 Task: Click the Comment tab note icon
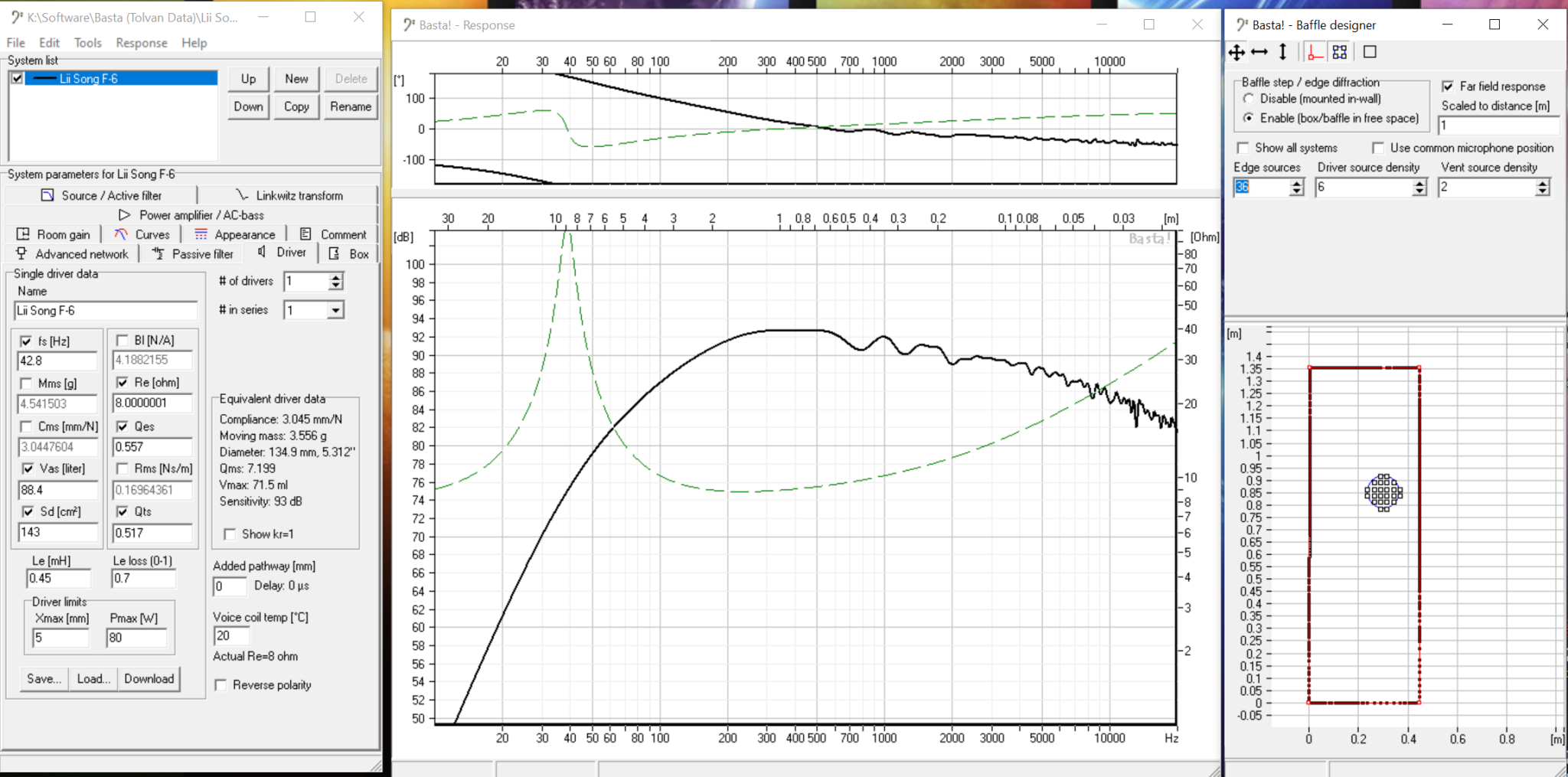coord(305,234)
